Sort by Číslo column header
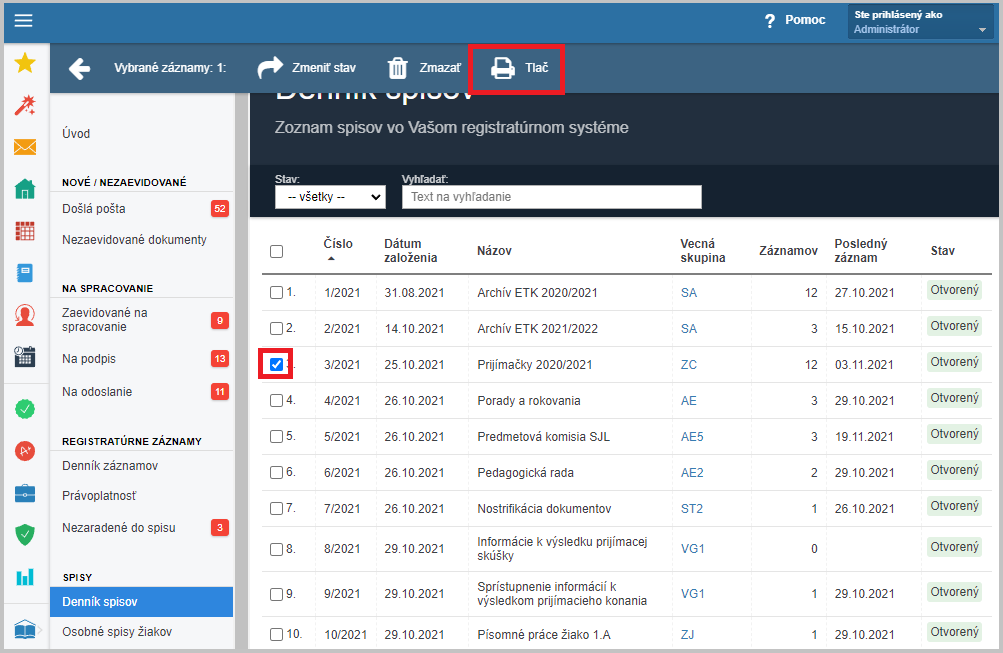Screen dimensions: 1003x653 (x=338, y=244)
